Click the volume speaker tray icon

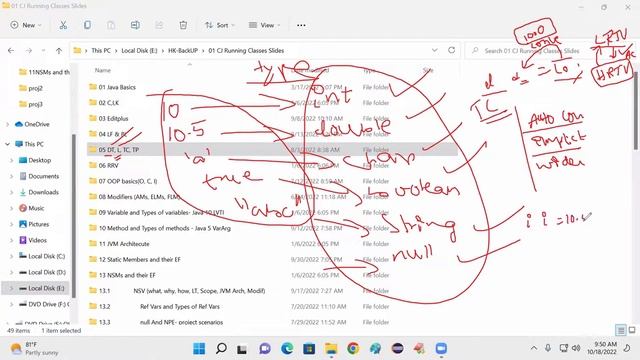(576, 348)
